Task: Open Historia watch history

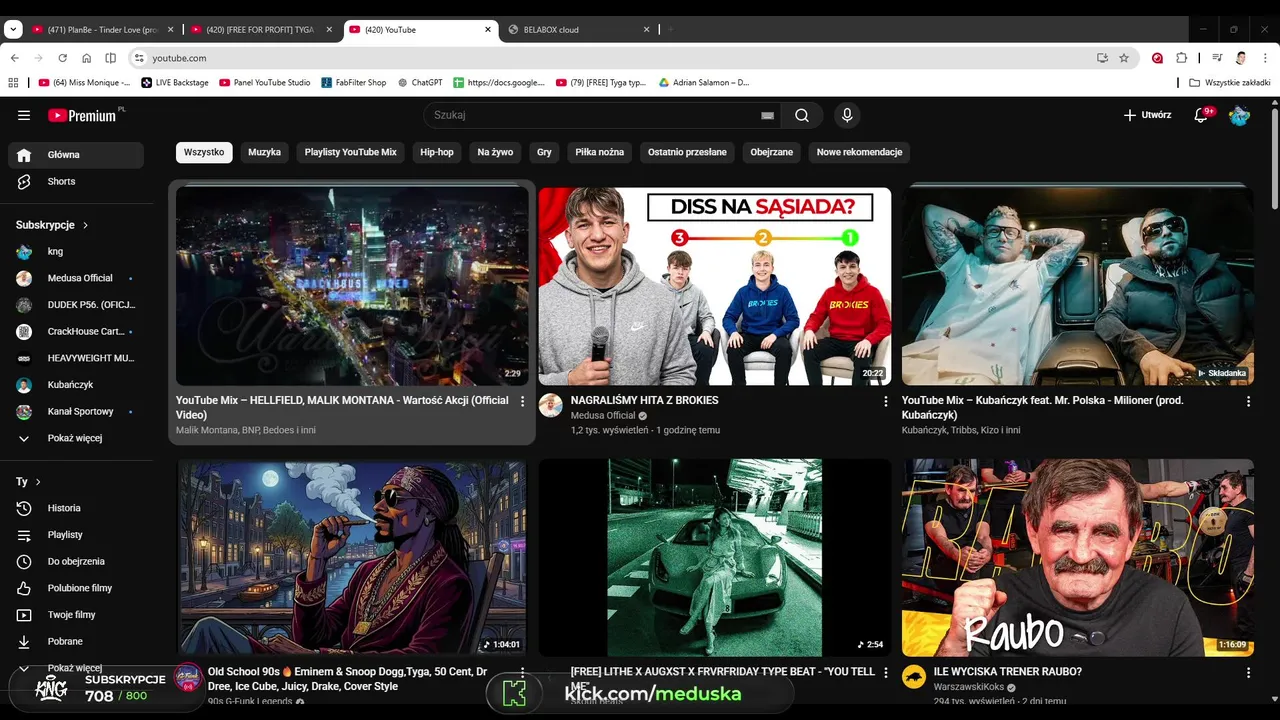Action: 76,508
